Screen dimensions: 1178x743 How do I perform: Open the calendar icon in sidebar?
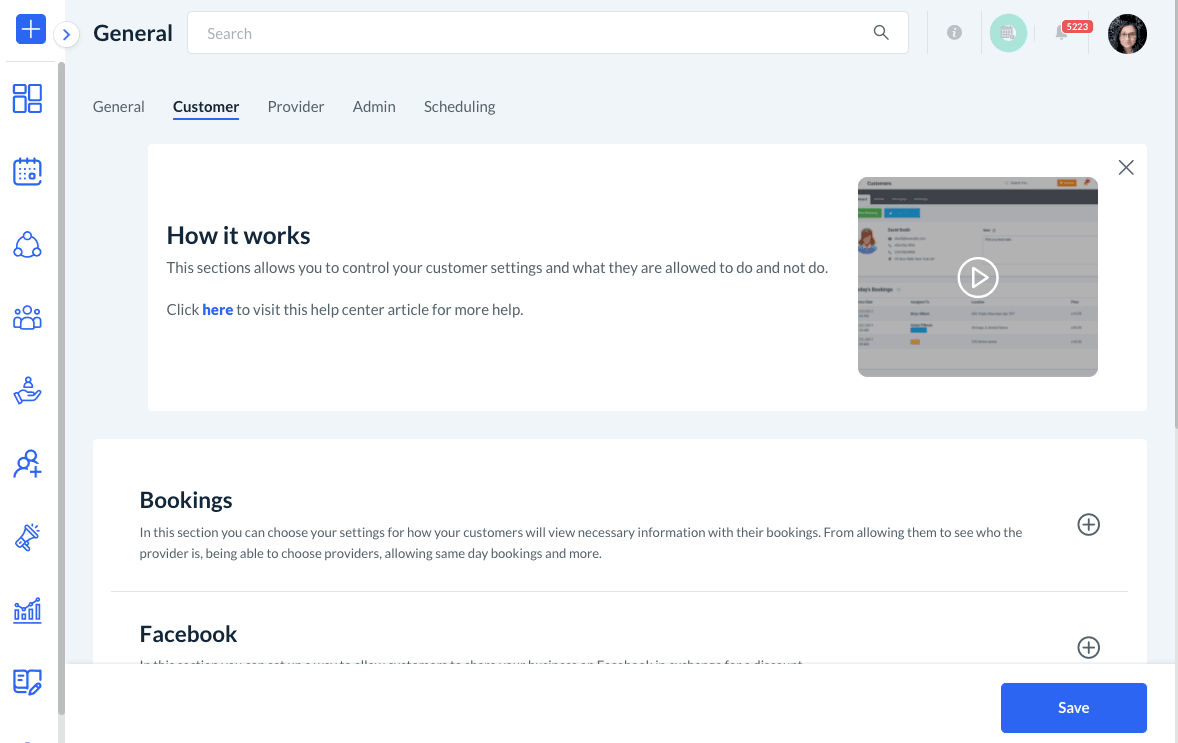(x=27, y=172)
